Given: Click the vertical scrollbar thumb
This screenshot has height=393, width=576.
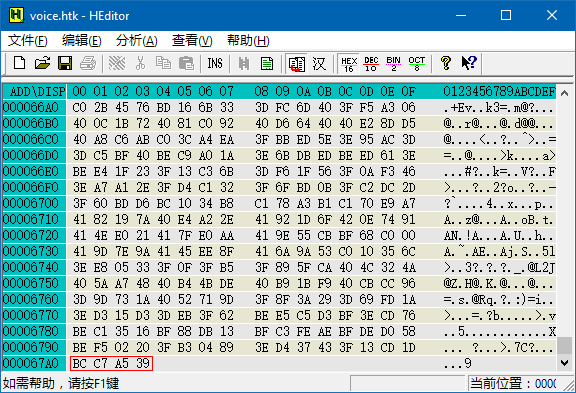Looking at the screenshot, I should click(x=565, y=346).
